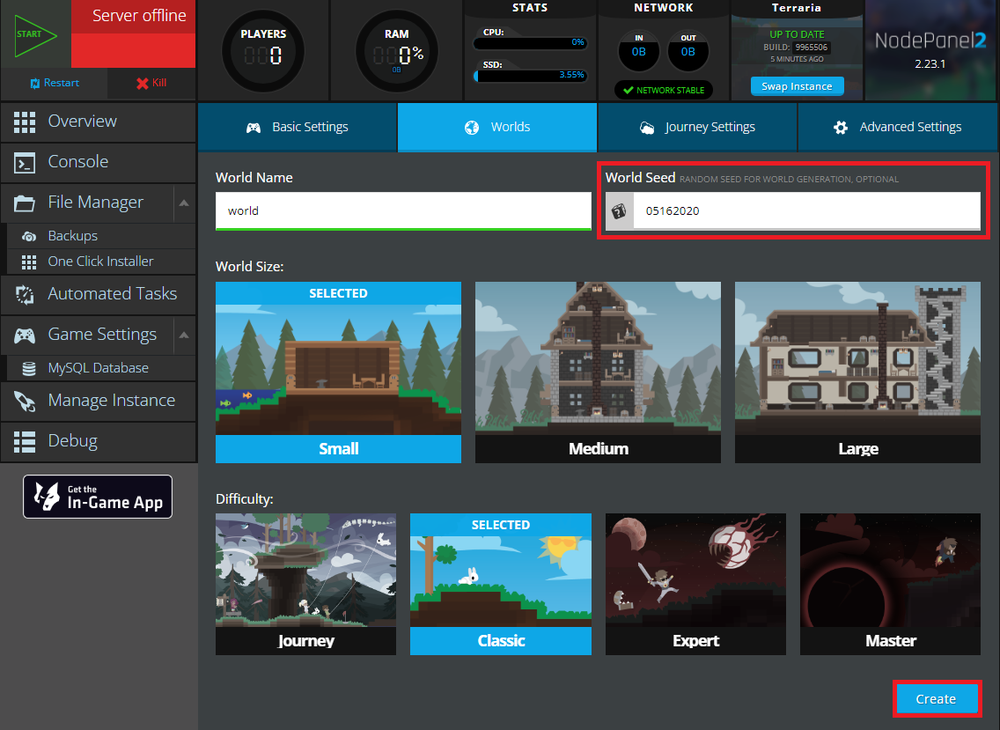Click the Create button
The height and width of the screenshot is (730, 1000).
(935, 699)
